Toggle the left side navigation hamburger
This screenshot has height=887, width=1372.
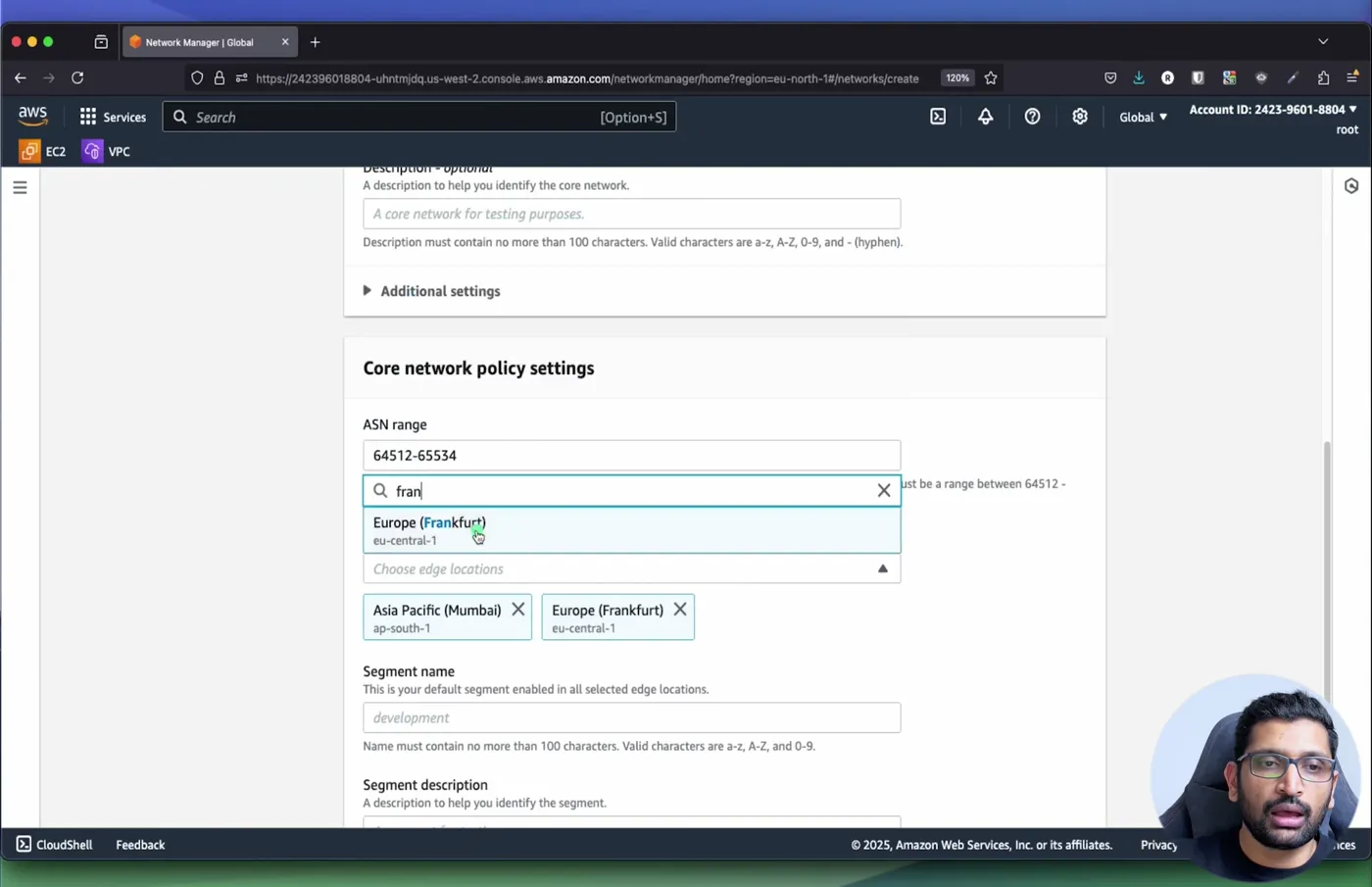coord(20,187)
